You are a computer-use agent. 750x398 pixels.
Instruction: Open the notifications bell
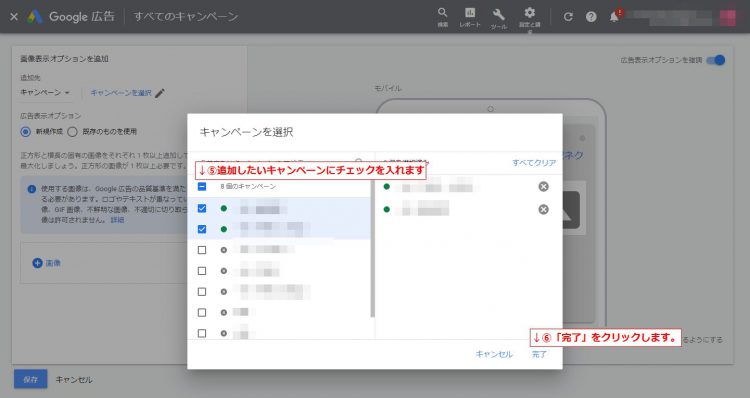tap(614, 17)
